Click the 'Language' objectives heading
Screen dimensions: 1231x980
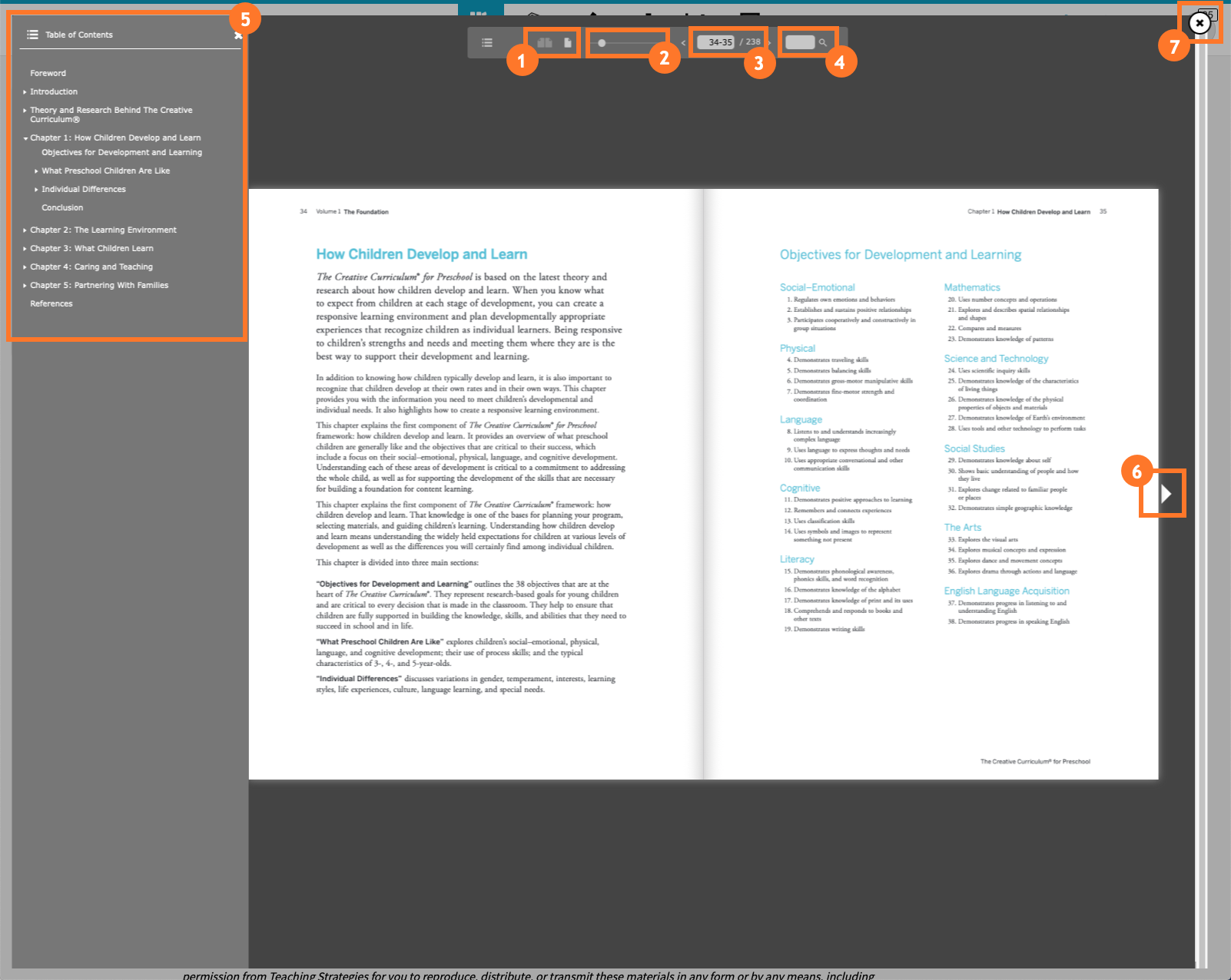point(801,419)
